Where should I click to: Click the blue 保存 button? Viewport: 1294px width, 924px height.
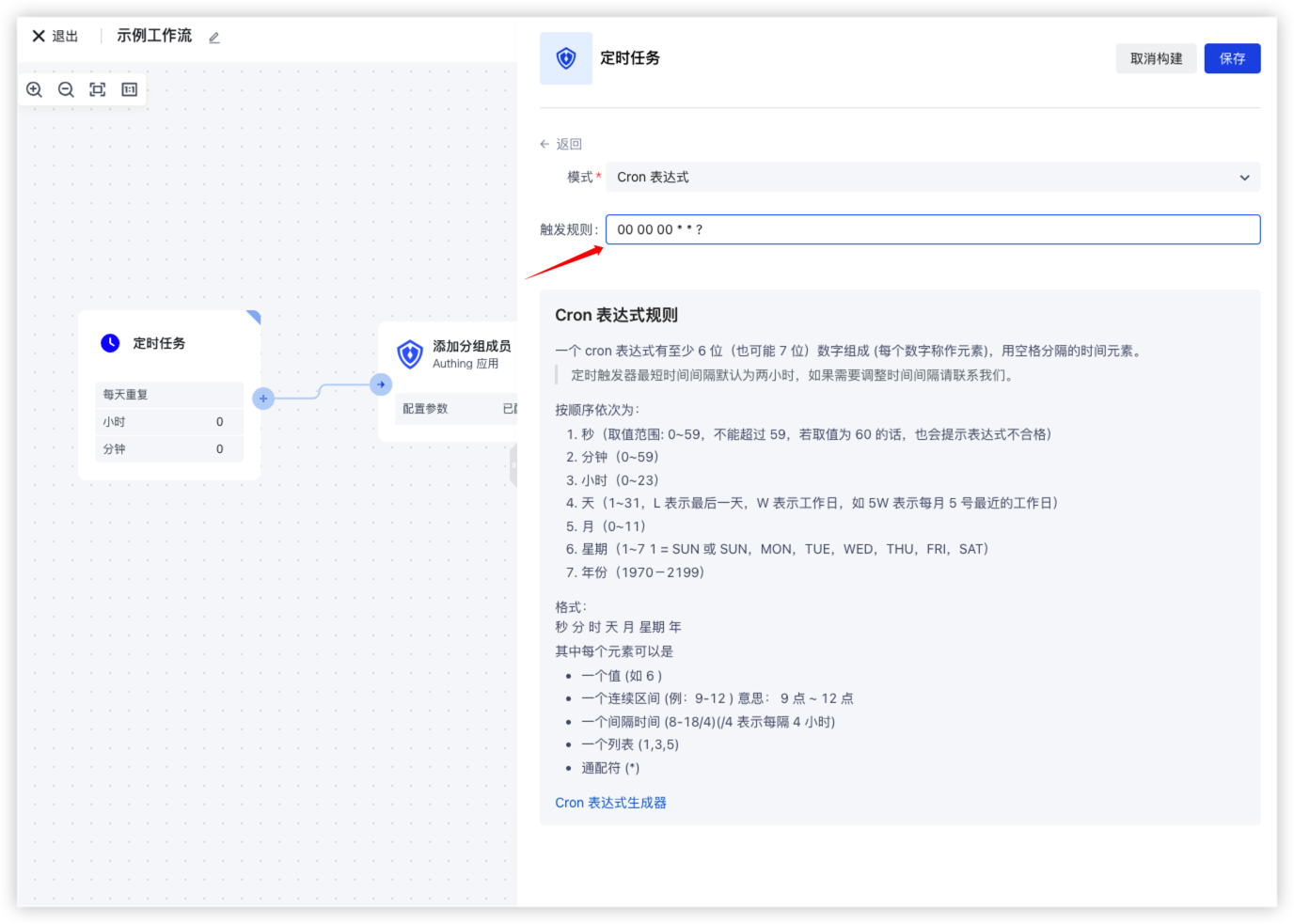(1232, 58)
